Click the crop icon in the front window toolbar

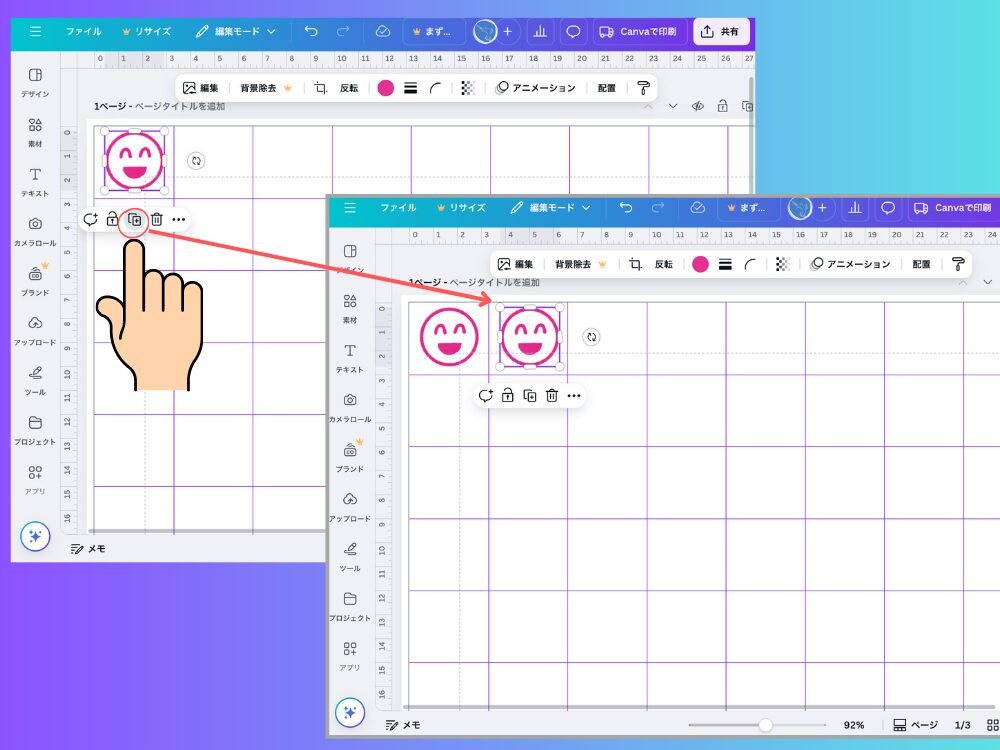click(635, 264)
